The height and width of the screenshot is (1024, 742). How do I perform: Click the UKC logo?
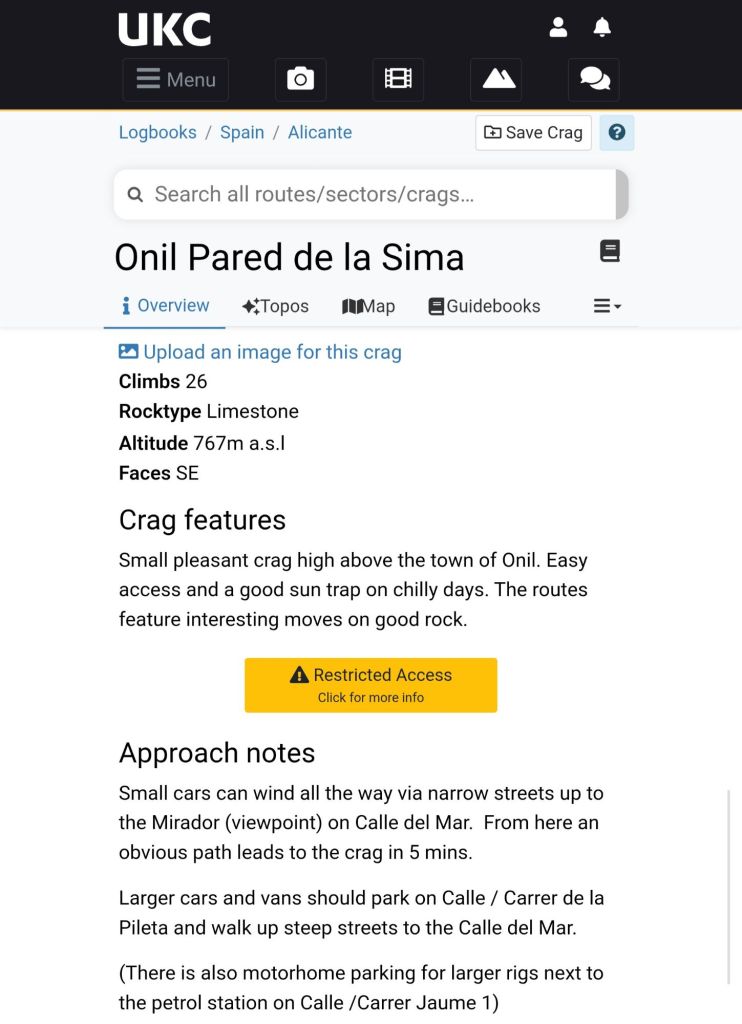tap(165, 30)
